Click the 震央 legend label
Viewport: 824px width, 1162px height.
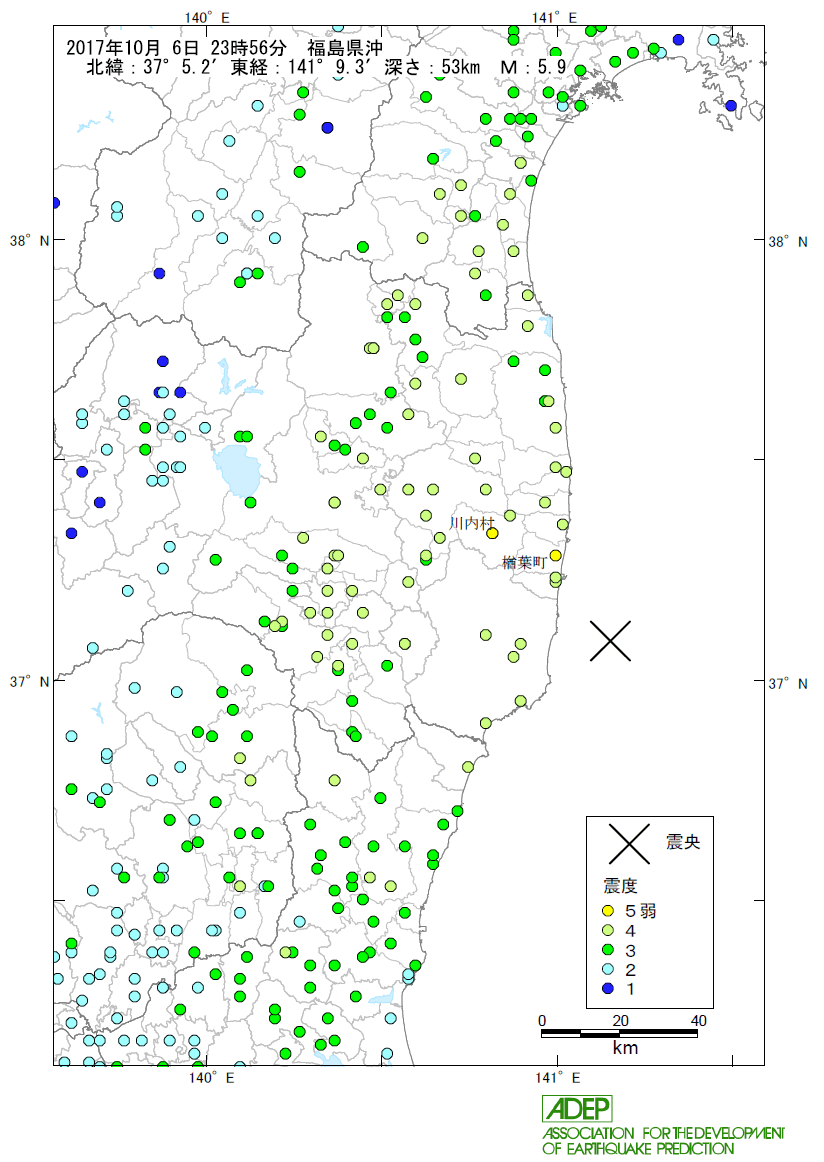pos(682,842)
